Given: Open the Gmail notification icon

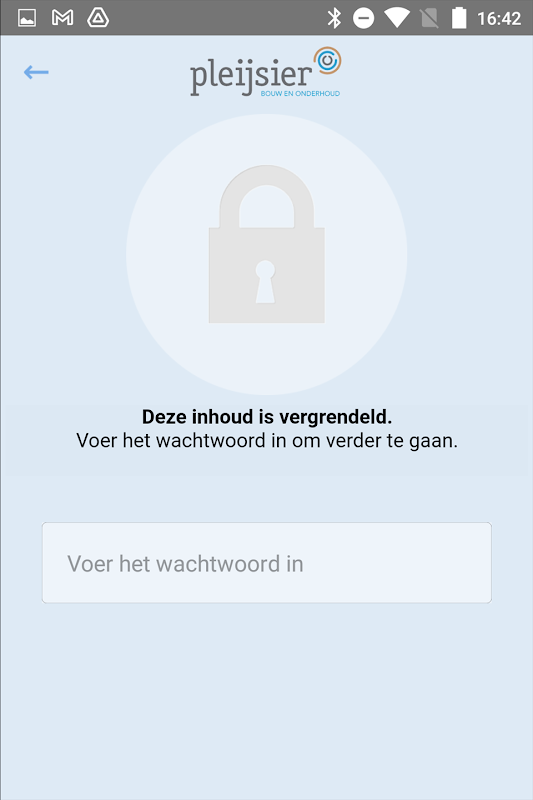Looking at the screenshot, I should click(x=62, y=18).
